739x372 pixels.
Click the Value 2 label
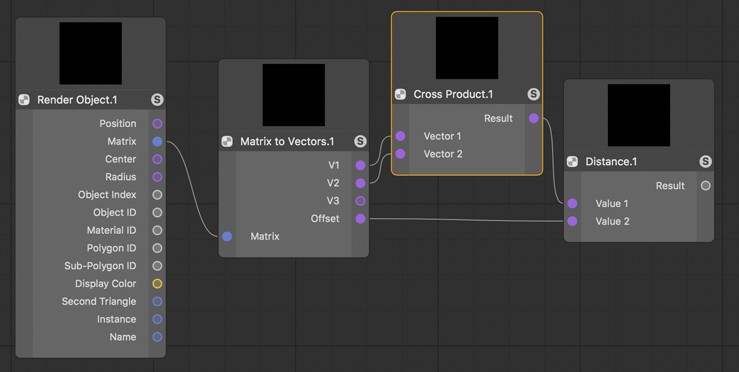click(612, 221)
